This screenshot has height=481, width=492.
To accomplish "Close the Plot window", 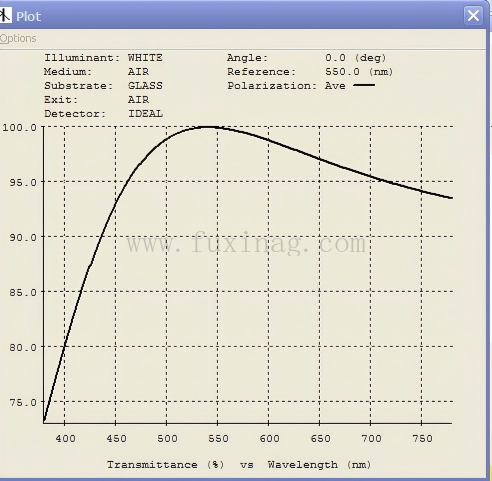I will tap(473, 16).
